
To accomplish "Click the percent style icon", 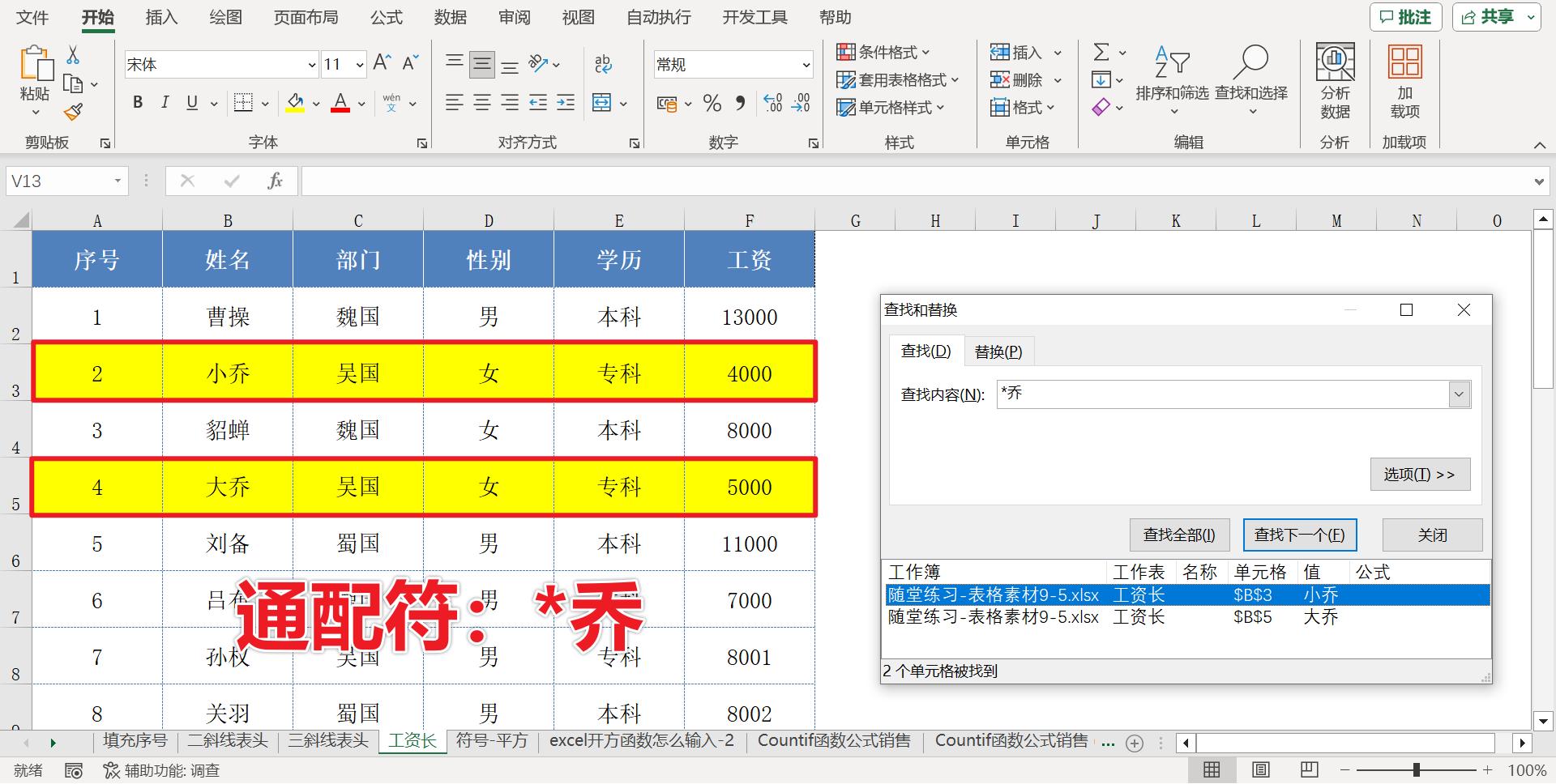I will tap(712, 103).
